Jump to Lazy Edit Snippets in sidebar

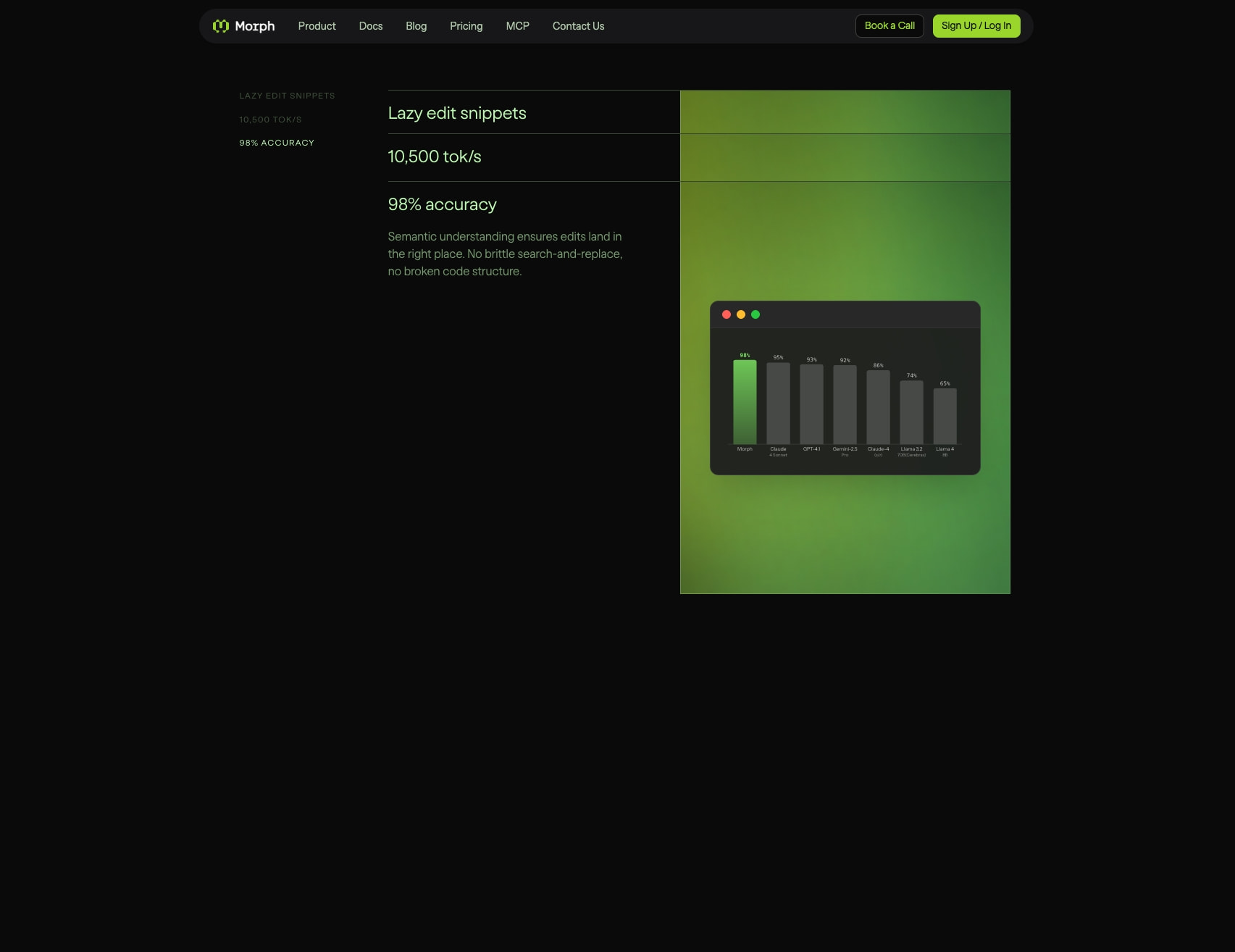pos(287,96)
